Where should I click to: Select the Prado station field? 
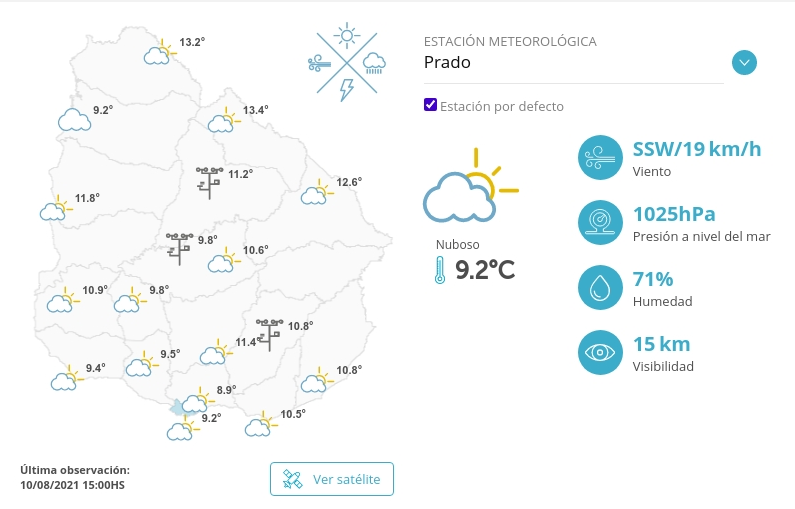pyautogui.click(x=572, y=63)
